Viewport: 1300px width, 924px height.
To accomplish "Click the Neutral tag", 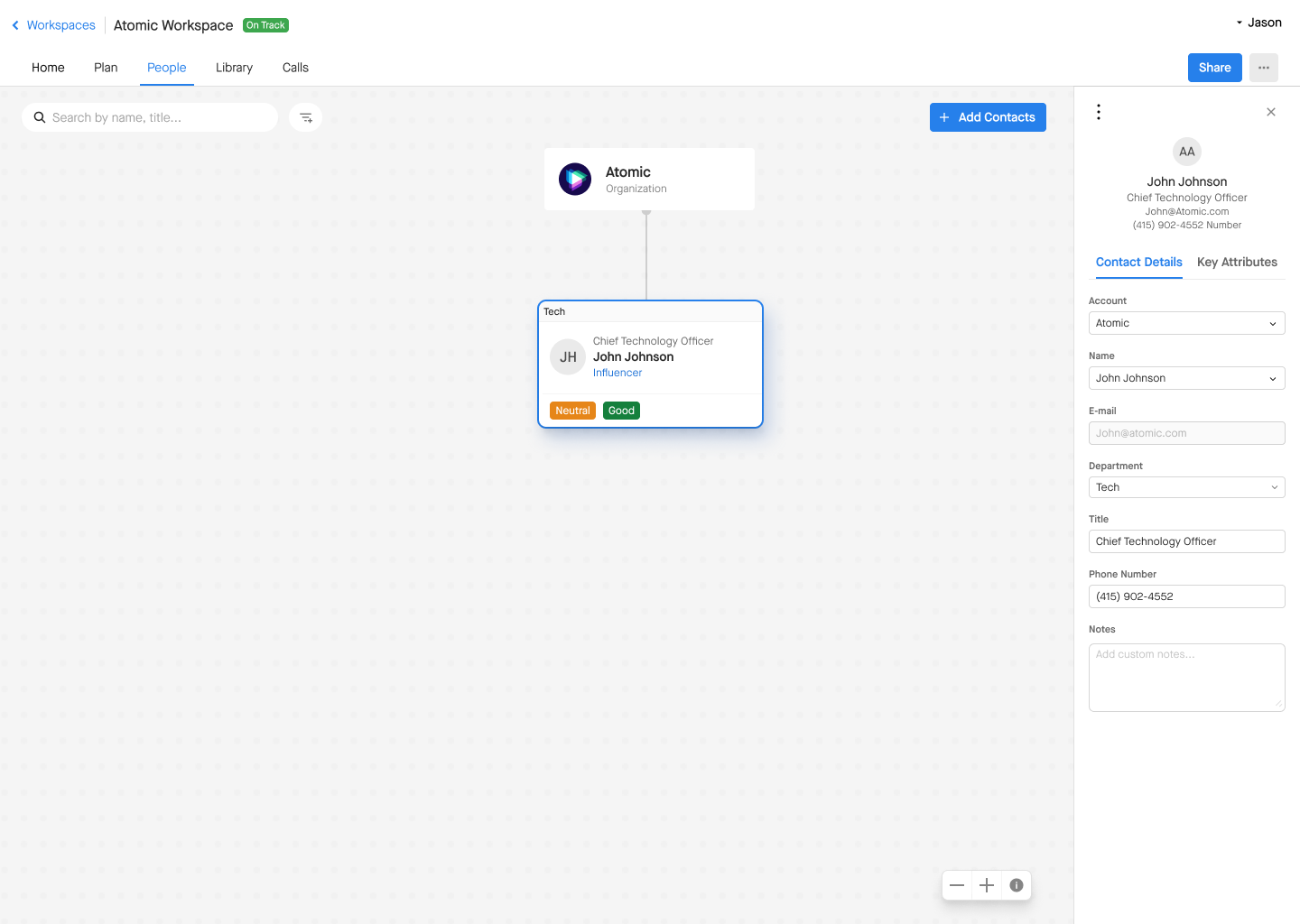I will point(572,411).
